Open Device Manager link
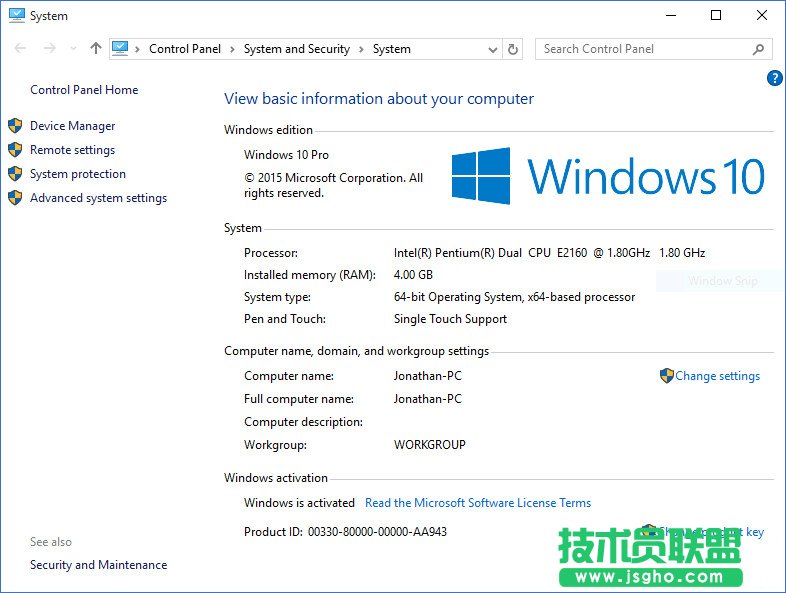786x593 pixels. (x=73, y=126)
